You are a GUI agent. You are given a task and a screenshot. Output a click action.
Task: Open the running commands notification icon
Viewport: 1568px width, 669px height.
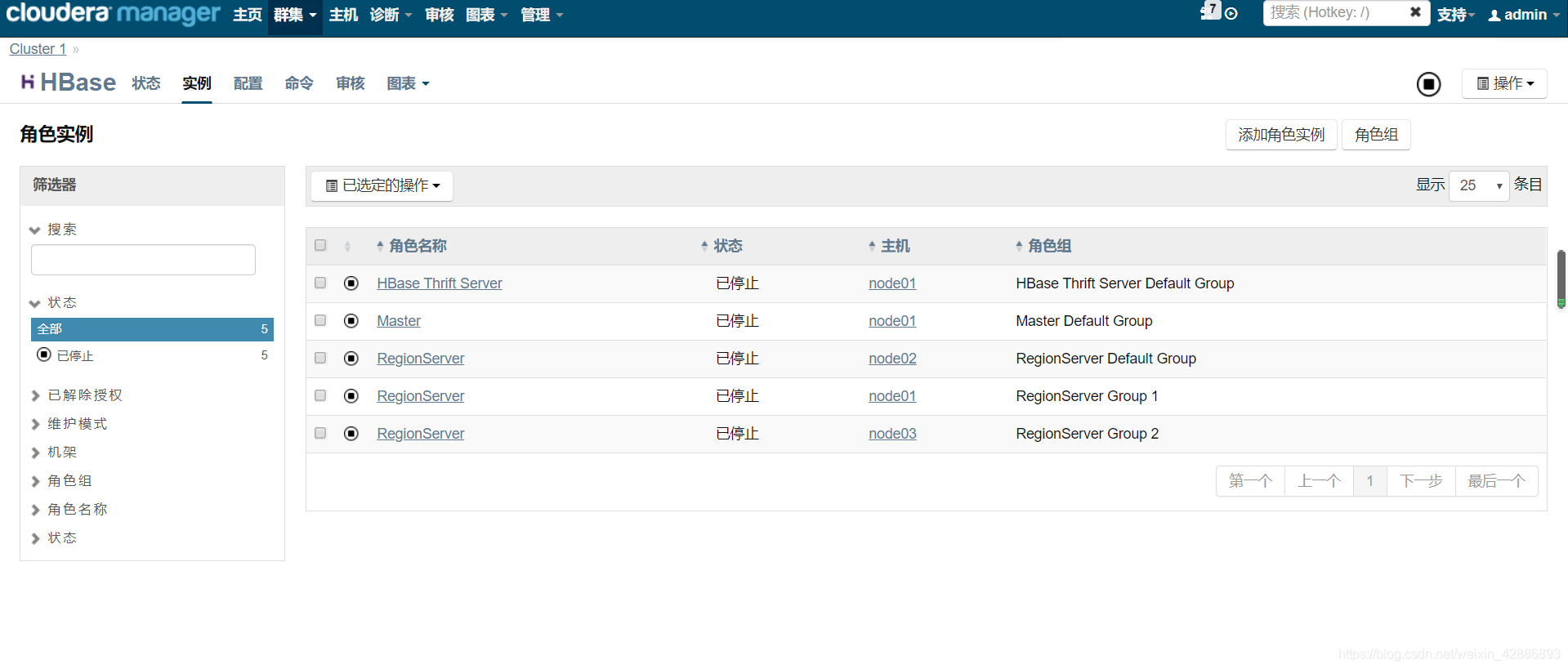1231,14
